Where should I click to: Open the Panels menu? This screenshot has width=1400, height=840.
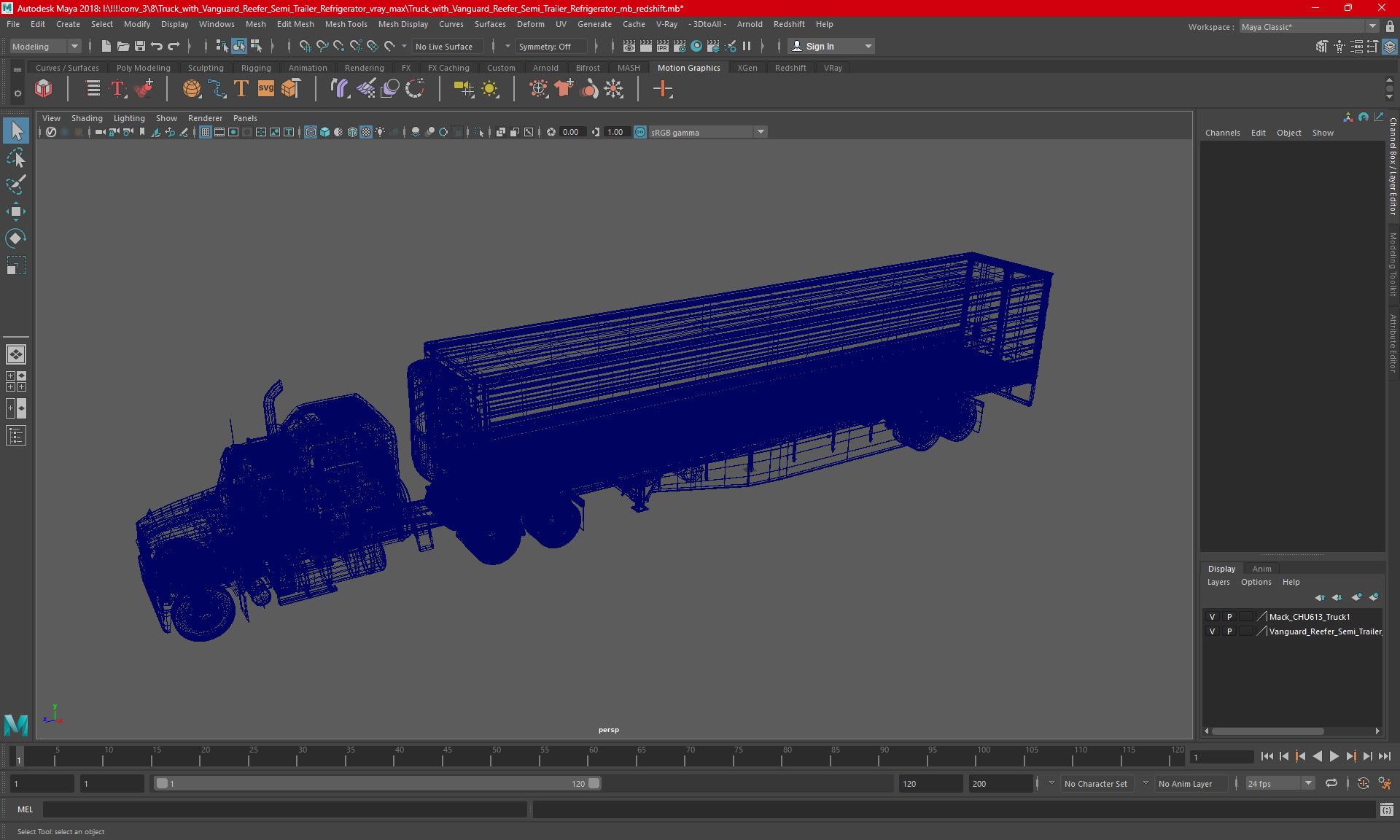click(x=246, y=118)
